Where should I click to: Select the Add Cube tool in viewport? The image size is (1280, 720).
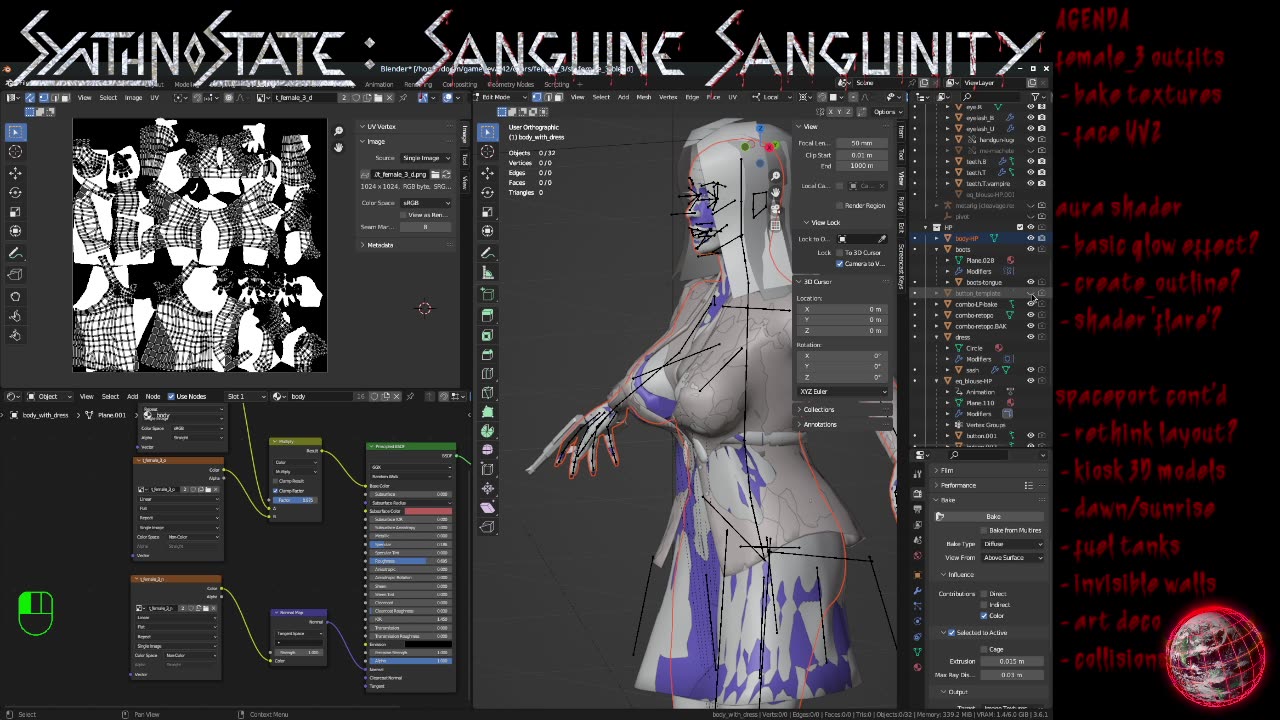[487, 294]
